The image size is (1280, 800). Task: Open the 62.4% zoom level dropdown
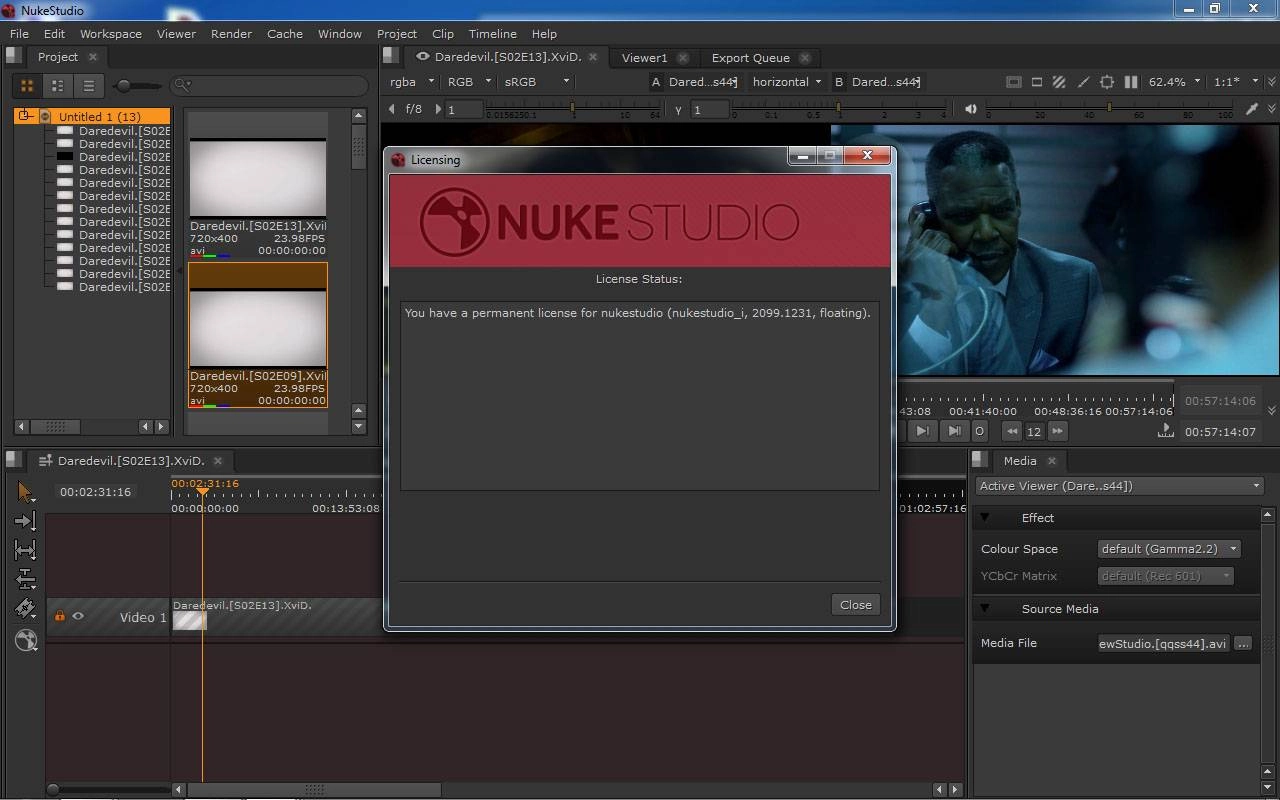coord(1174,82)
